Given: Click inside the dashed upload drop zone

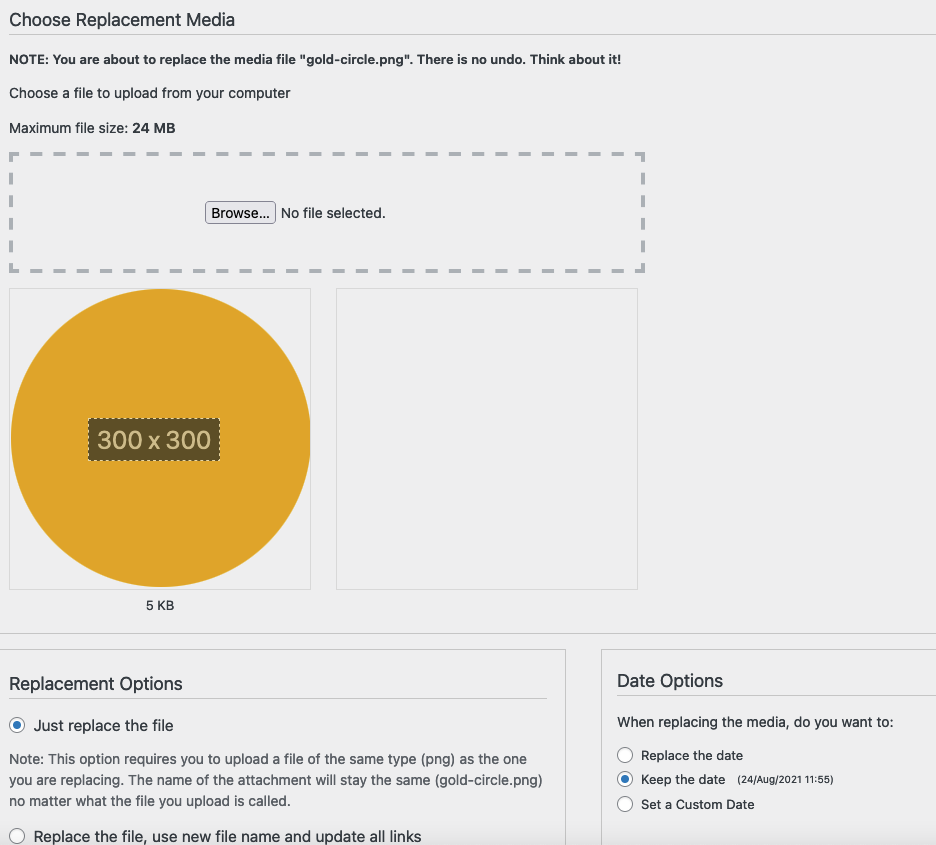Looking at the screenshot, I should [327, 212].
